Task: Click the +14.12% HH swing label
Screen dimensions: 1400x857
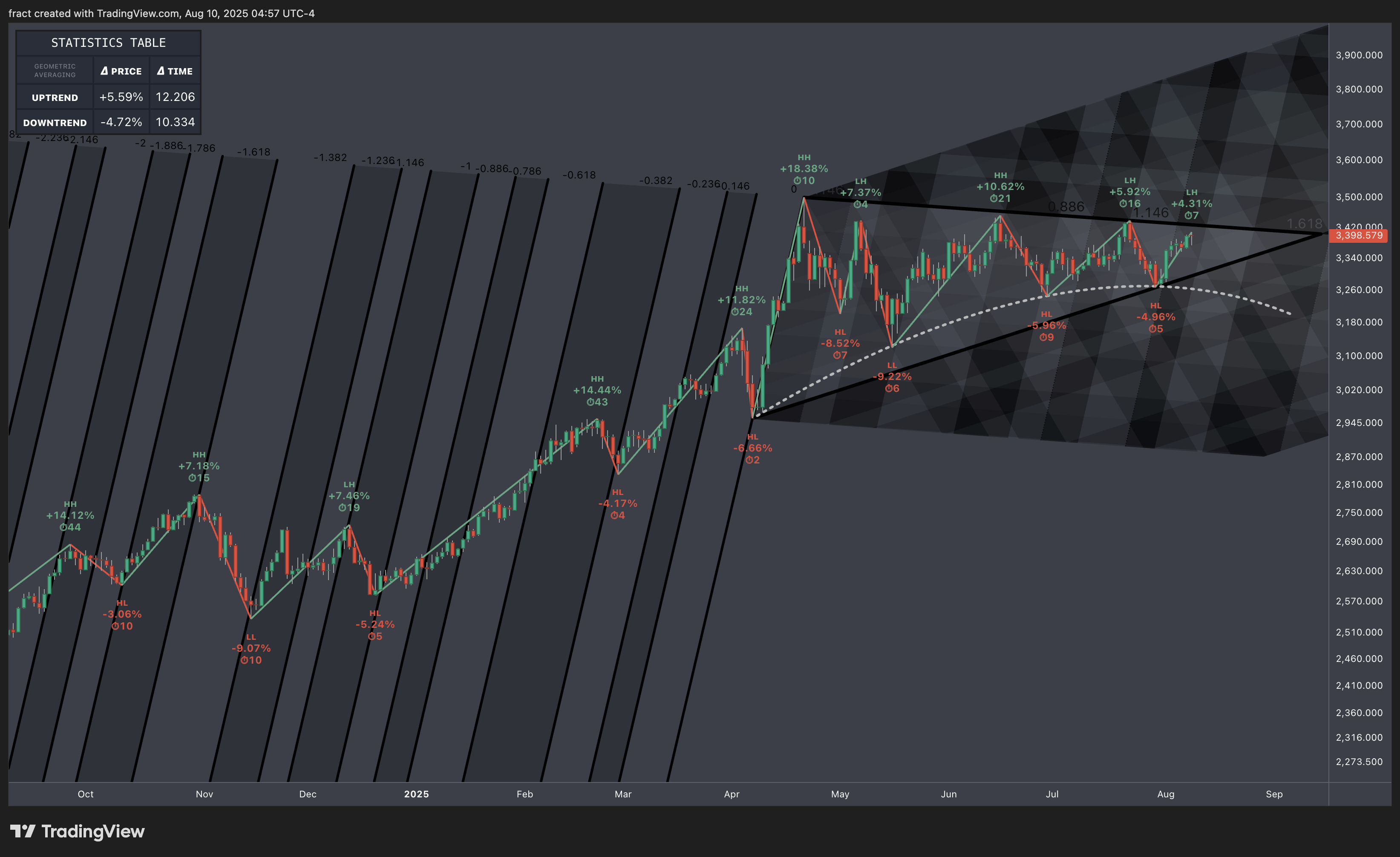Action: (70, 516)
